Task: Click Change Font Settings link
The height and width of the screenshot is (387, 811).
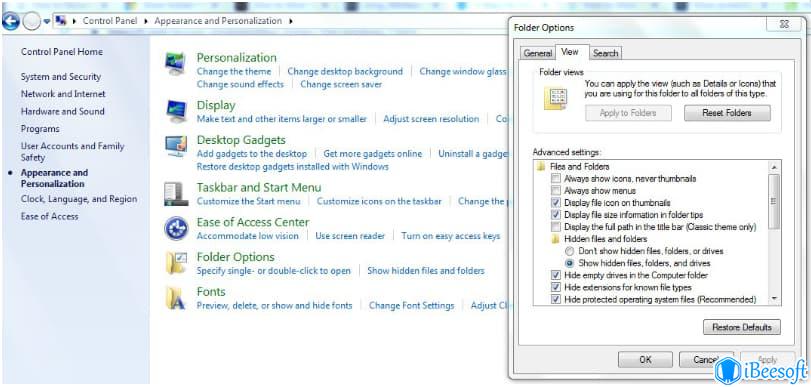Action: point(411,305)
